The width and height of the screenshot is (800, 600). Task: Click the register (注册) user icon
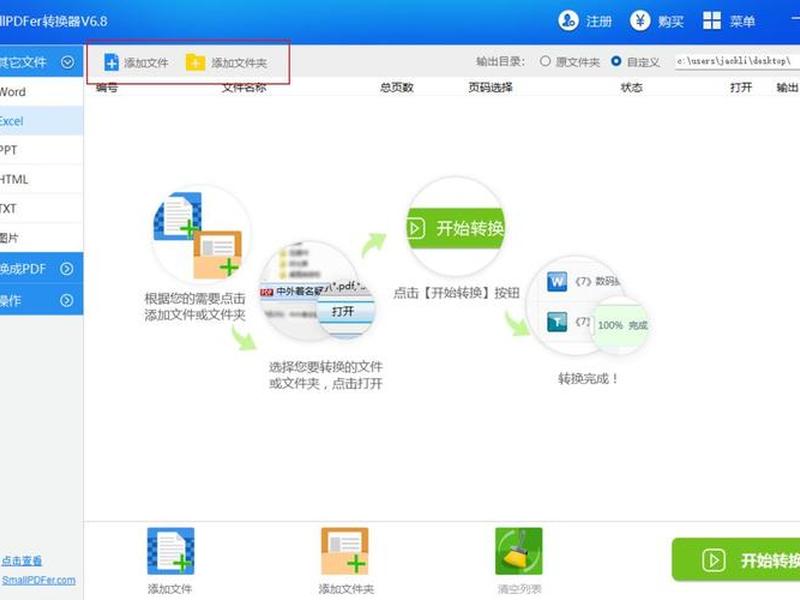(568, 21)
